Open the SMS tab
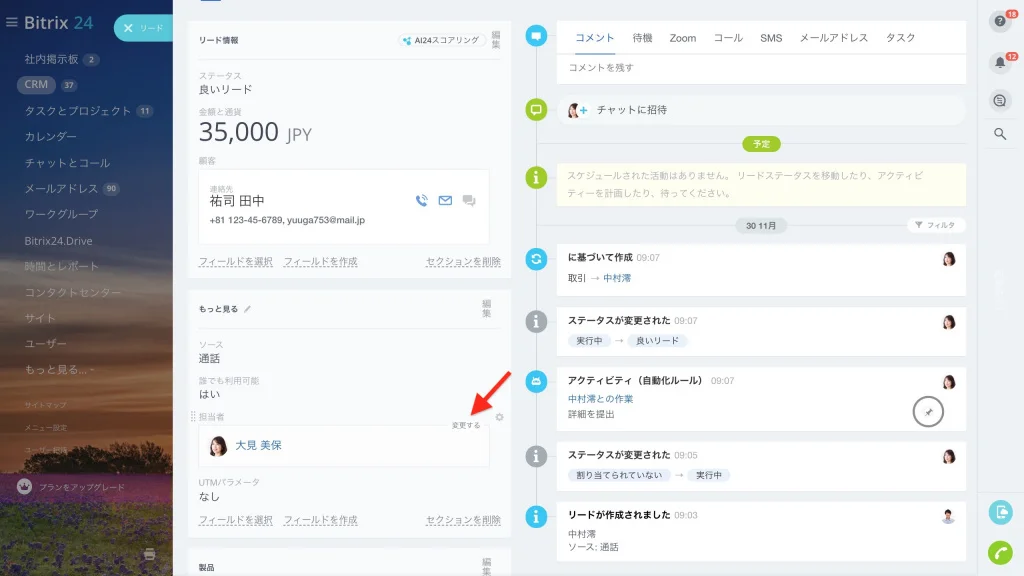1024x576 pixels. (x=771, y=38)
